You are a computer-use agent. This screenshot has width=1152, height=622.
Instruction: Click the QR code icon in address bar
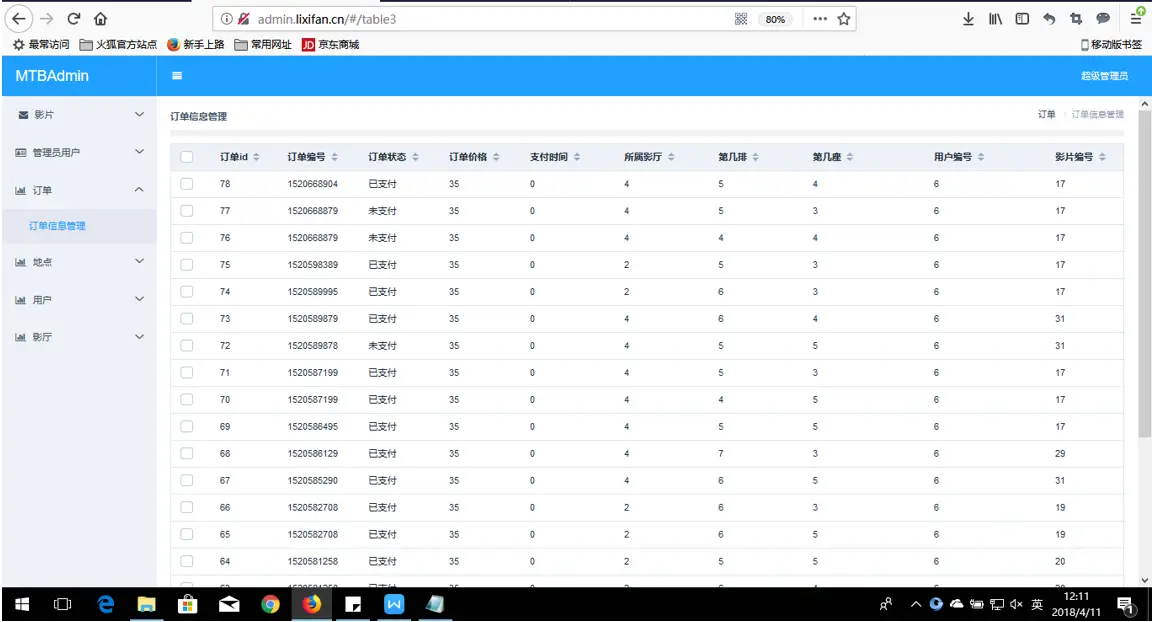tap(741, 19)
